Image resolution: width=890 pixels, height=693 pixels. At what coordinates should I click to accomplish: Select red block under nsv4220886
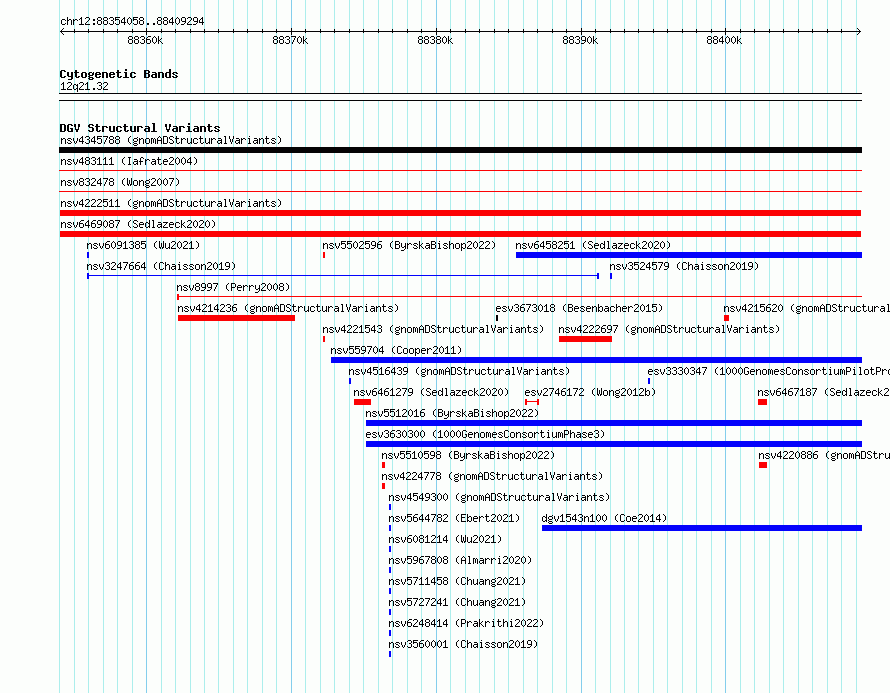click(763, 465)
